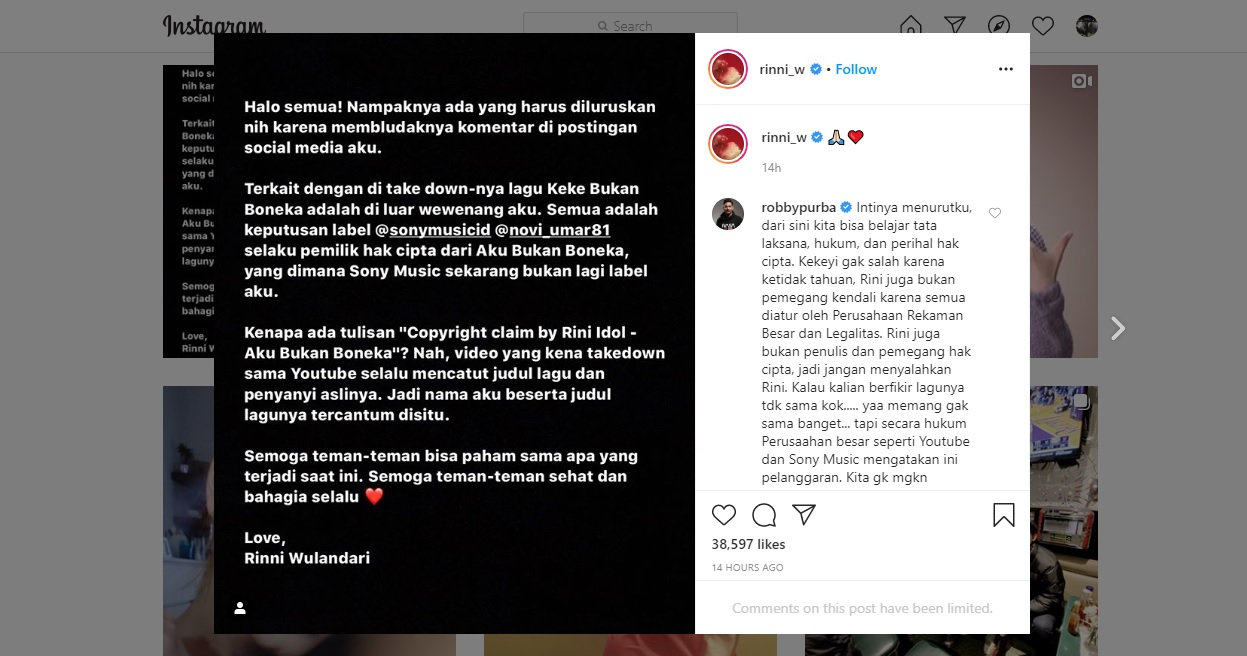View the 38,597 likes list
This screenshot has height=656, width=1247.
[748, 545]
